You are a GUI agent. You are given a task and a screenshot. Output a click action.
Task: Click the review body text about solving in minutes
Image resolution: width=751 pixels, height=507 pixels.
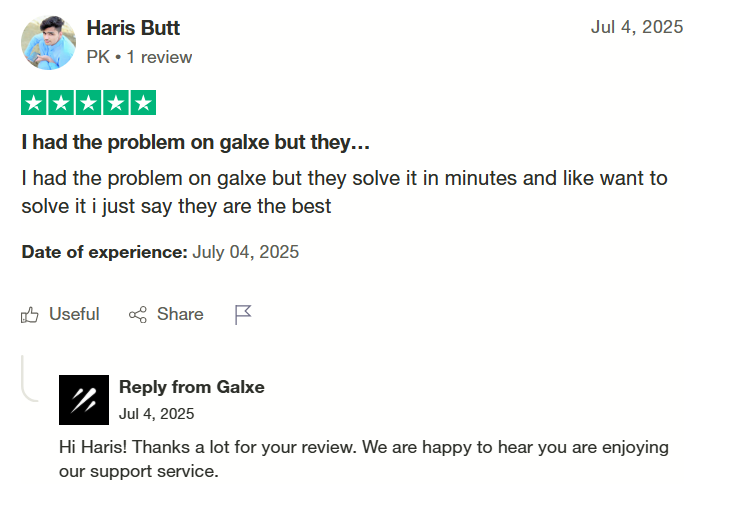[344, 192]
